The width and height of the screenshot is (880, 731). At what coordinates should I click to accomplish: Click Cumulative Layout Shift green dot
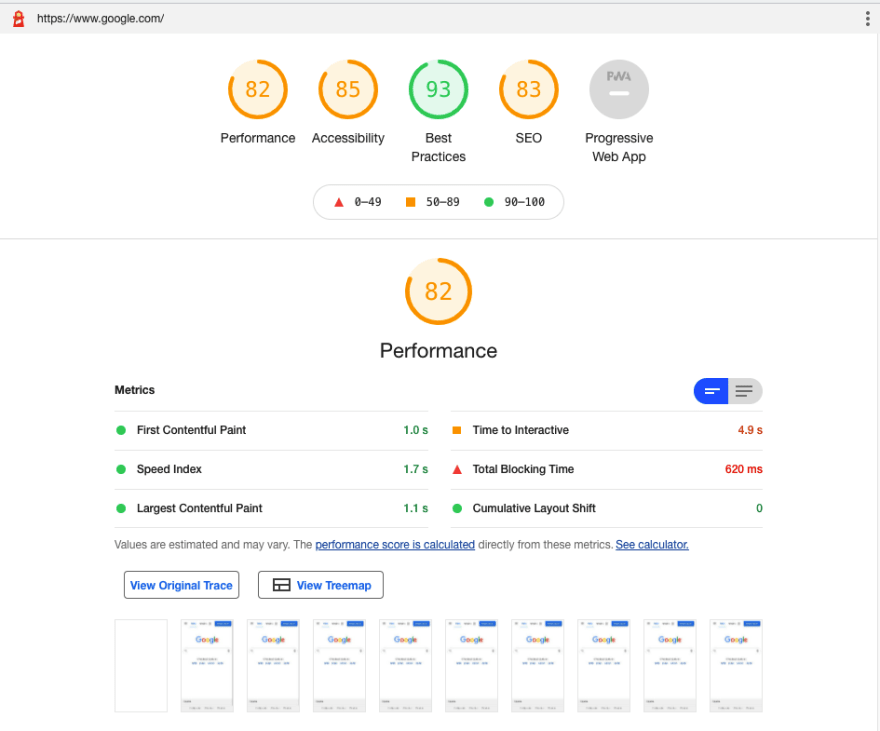[457, 509]
